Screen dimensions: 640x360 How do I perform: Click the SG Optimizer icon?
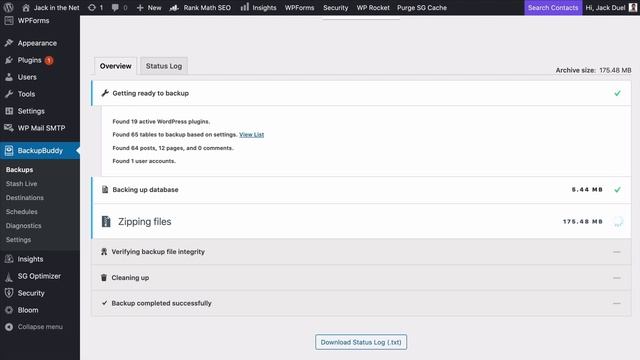coord(9,277)
